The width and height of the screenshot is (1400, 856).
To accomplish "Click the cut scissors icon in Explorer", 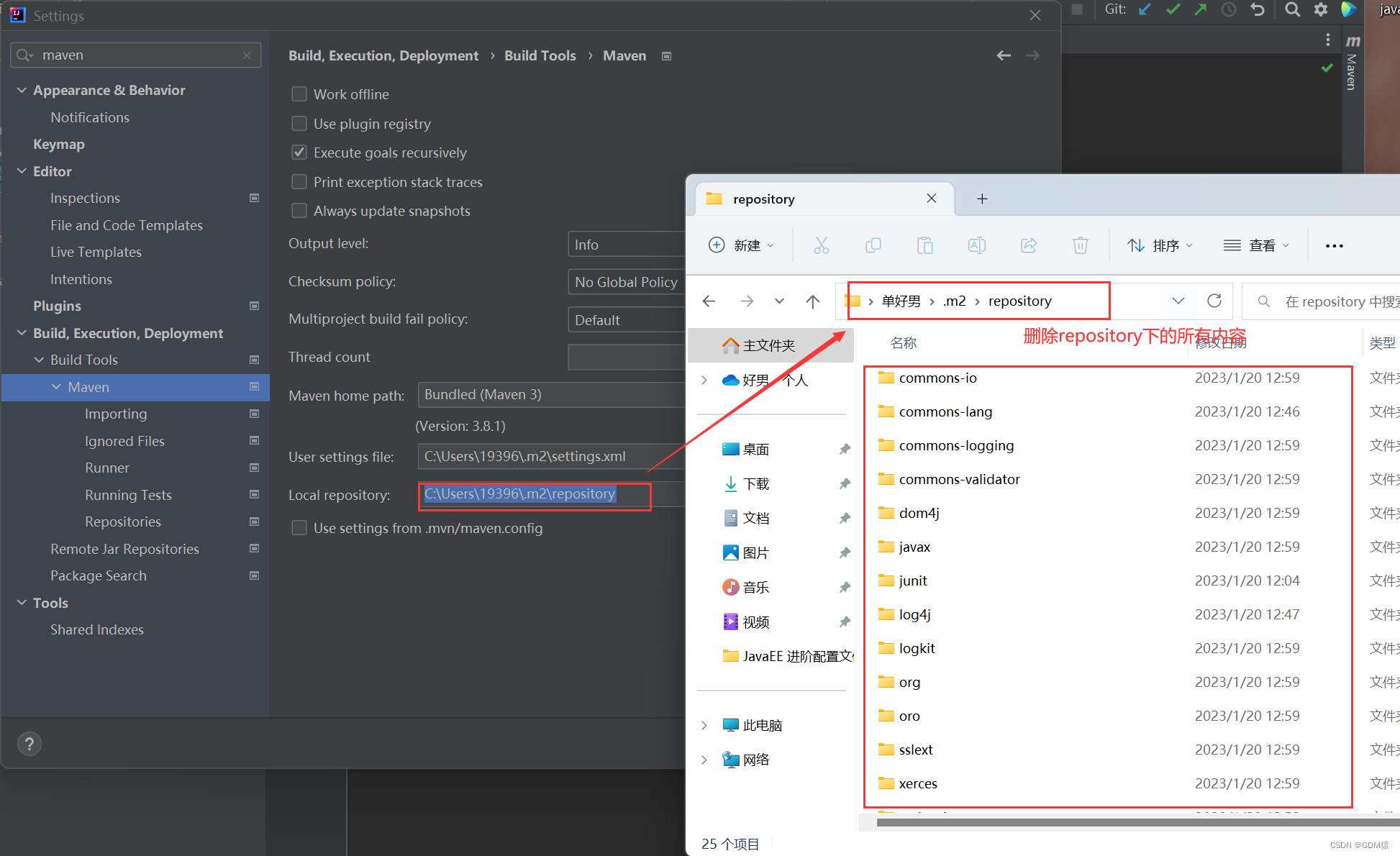I will [821, 245].
